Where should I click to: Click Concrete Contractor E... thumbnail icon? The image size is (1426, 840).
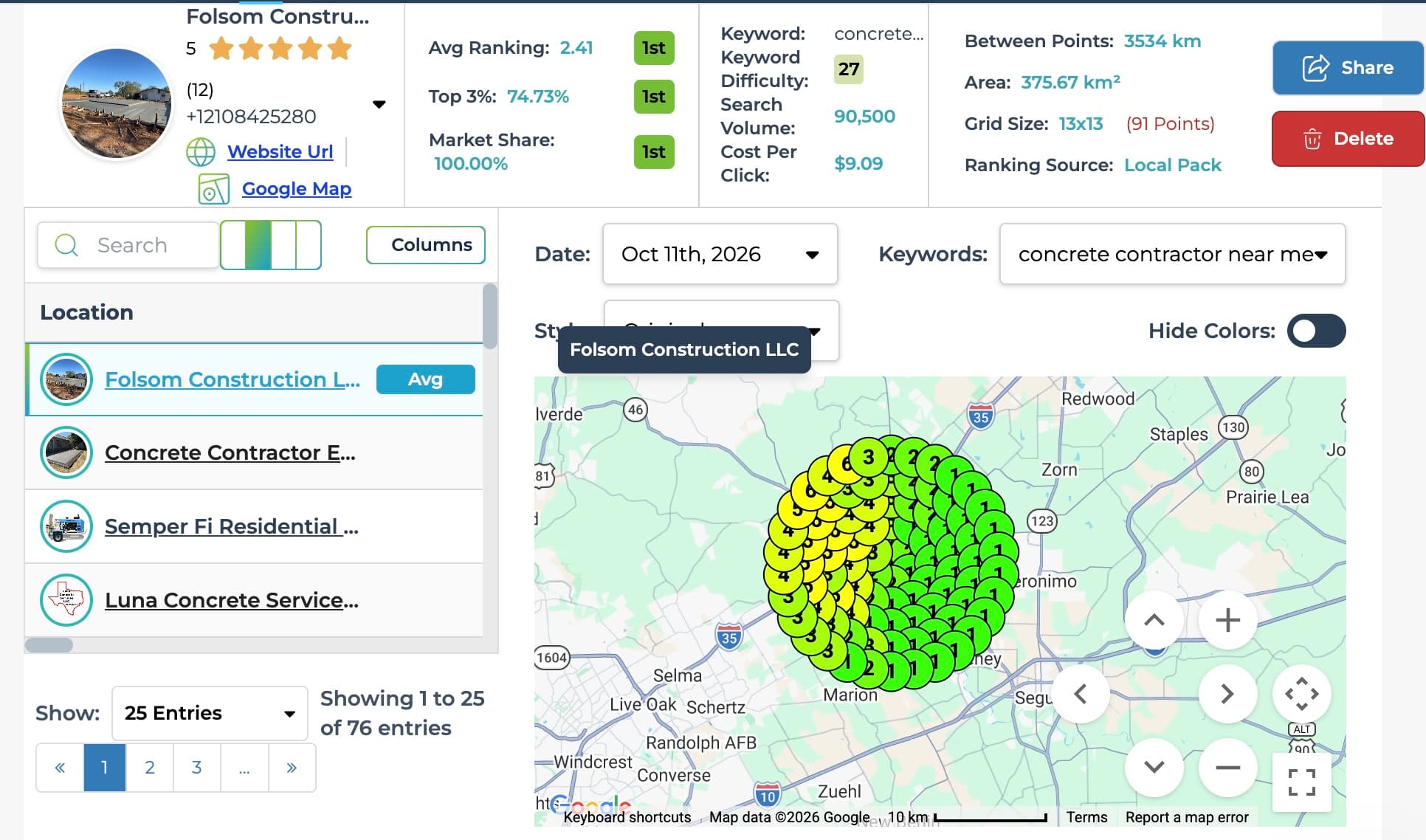tap(66, 452)
